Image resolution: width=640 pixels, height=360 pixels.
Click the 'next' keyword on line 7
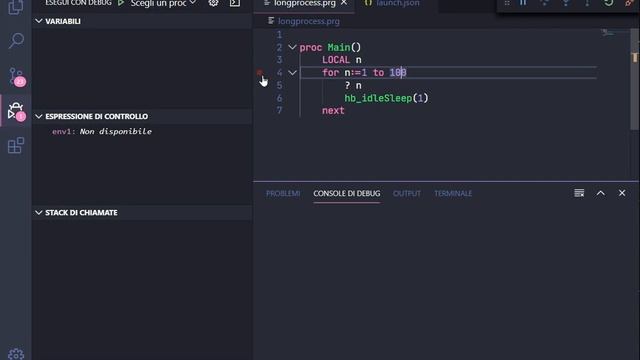pos(333,111)
